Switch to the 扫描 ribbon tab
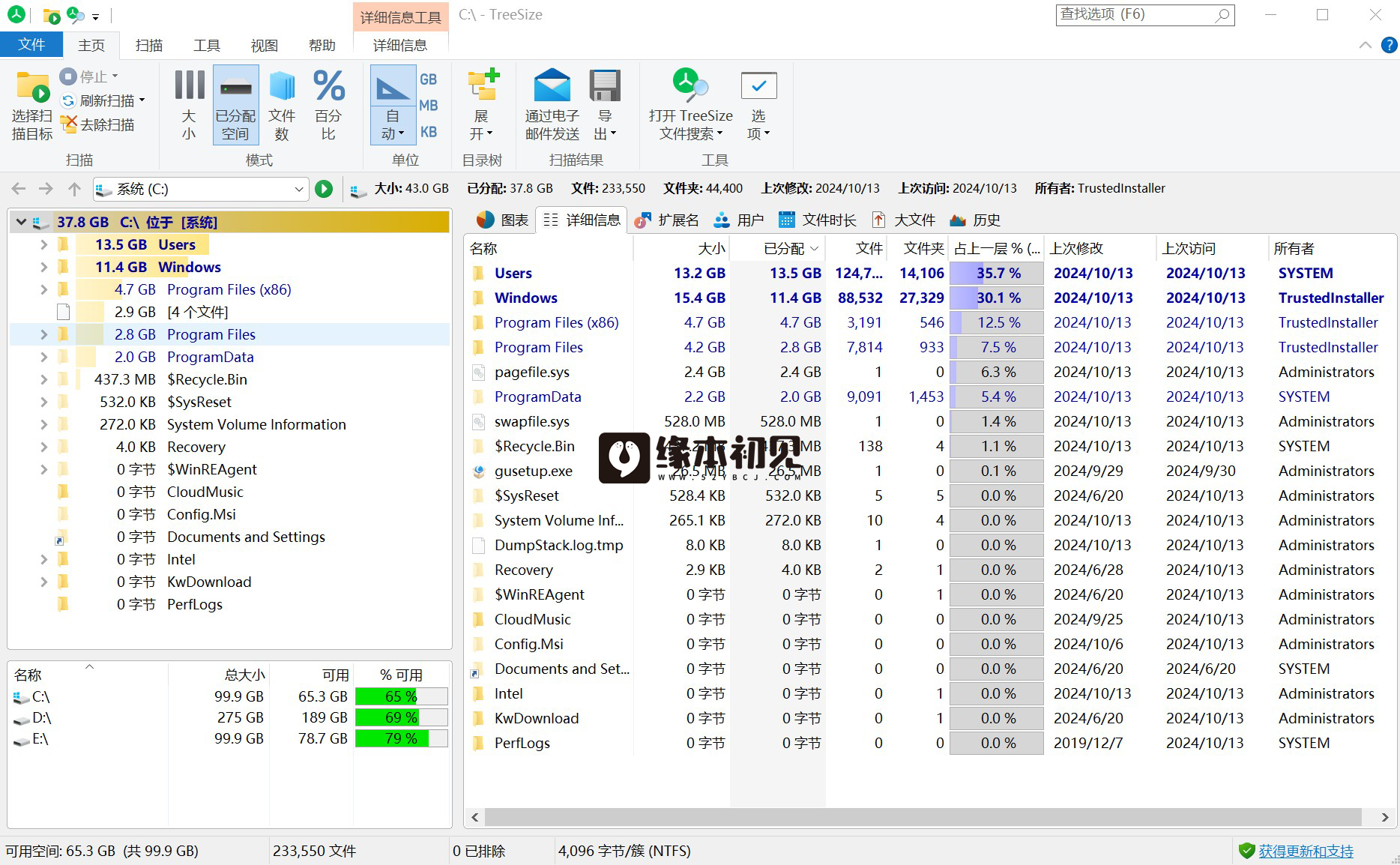The image size is (1400, 865). point(149,45)
